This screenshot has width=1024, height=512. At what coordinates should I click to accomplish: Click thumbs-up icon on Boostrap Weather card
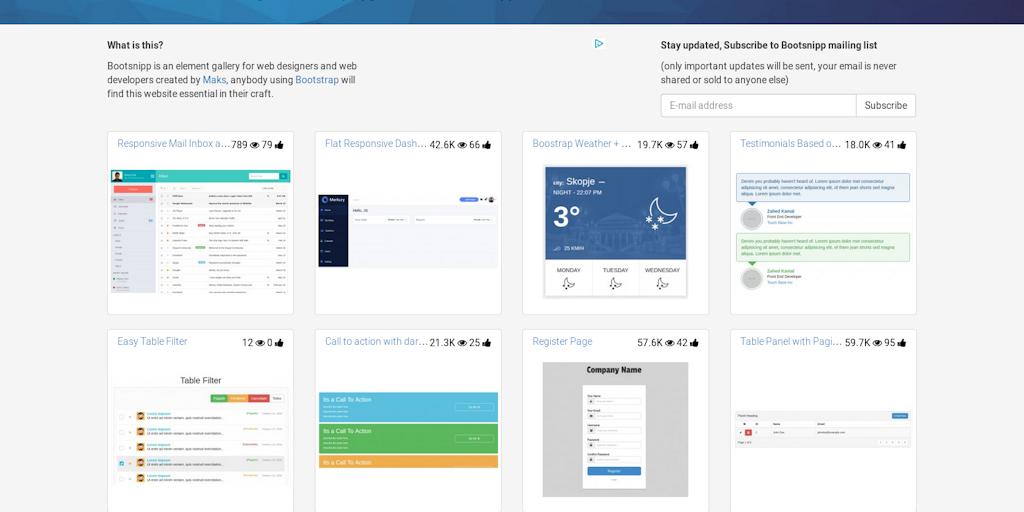tap(694, 145)
